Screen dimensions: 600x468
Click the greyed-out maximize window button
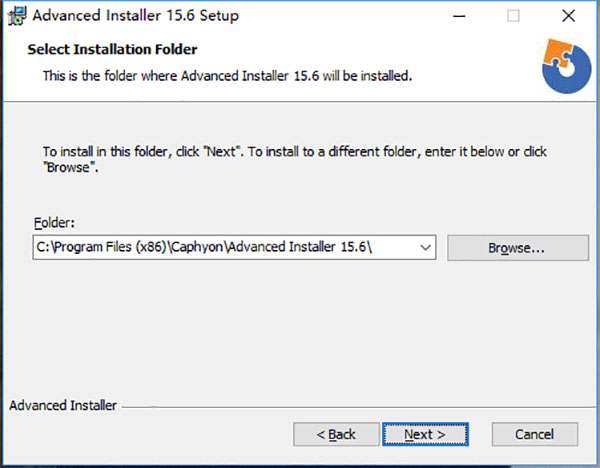513,16
